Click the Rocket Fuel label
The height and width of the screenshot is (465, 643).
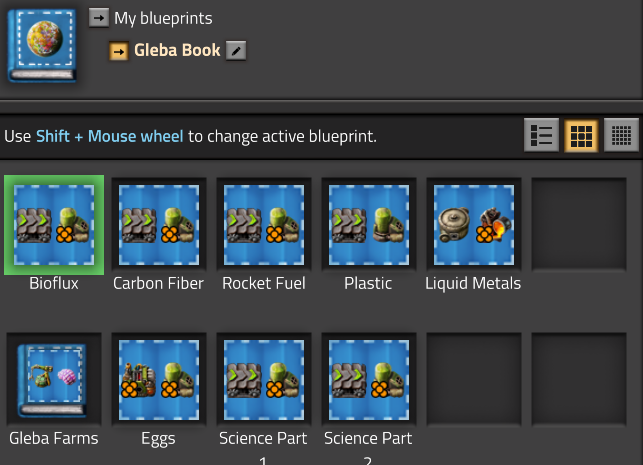click(x=264, y=283)
